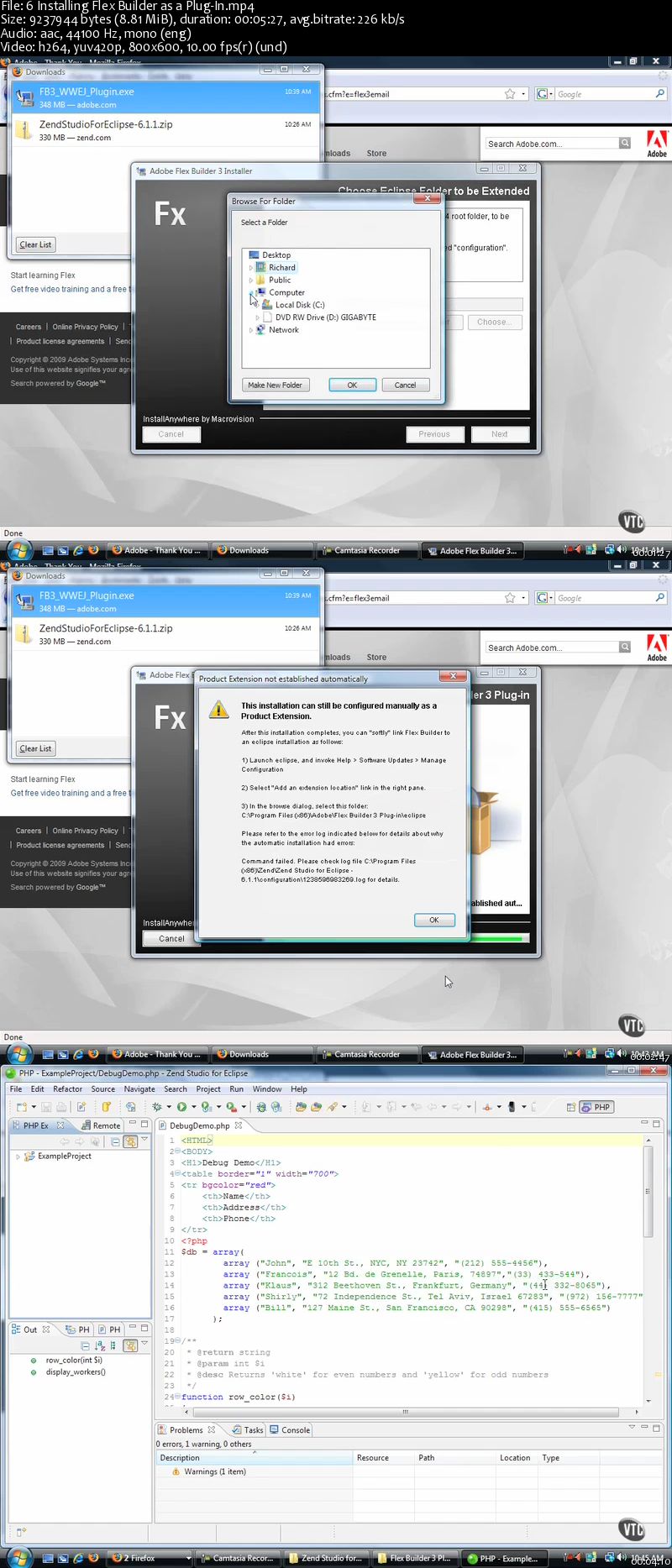672x1568 pixels.
Task: Click the yellow warning triangle in Product Extension dialog
Action: 219,710
